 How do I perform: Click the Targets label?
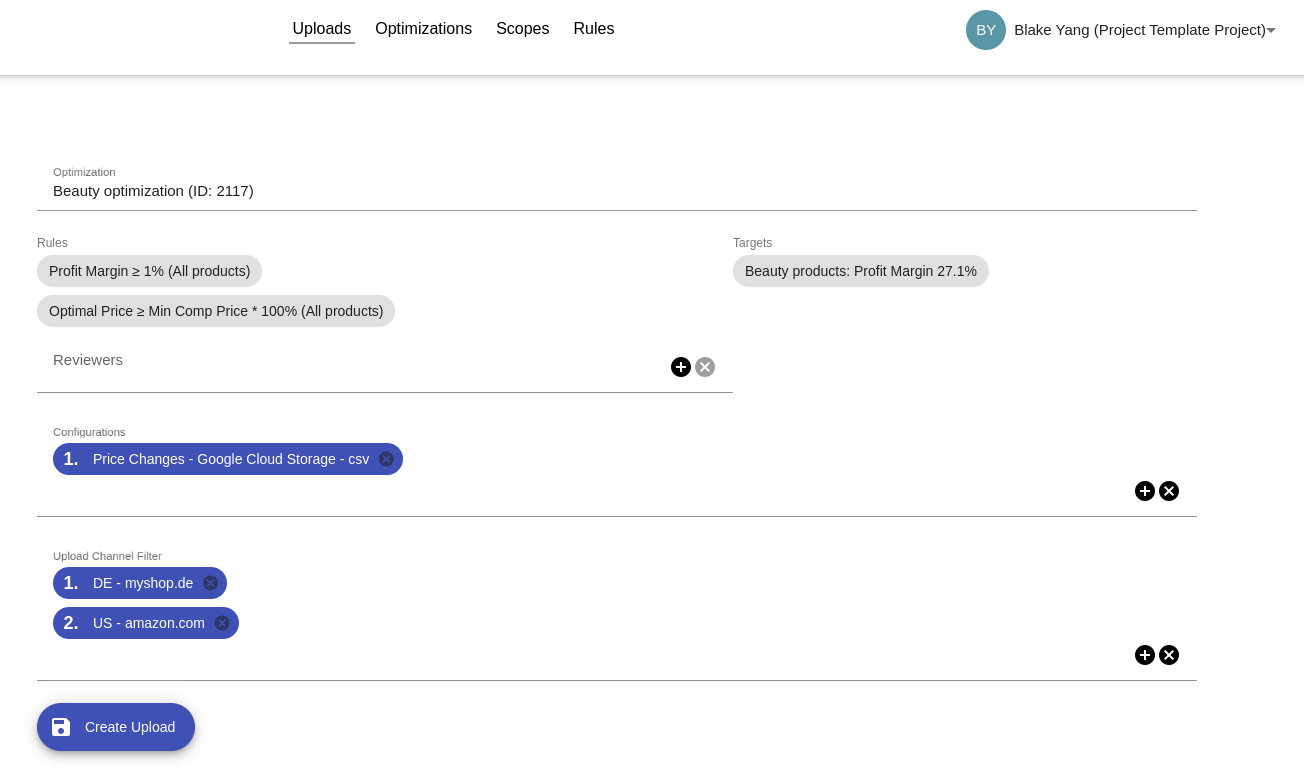tap(752, 243)
